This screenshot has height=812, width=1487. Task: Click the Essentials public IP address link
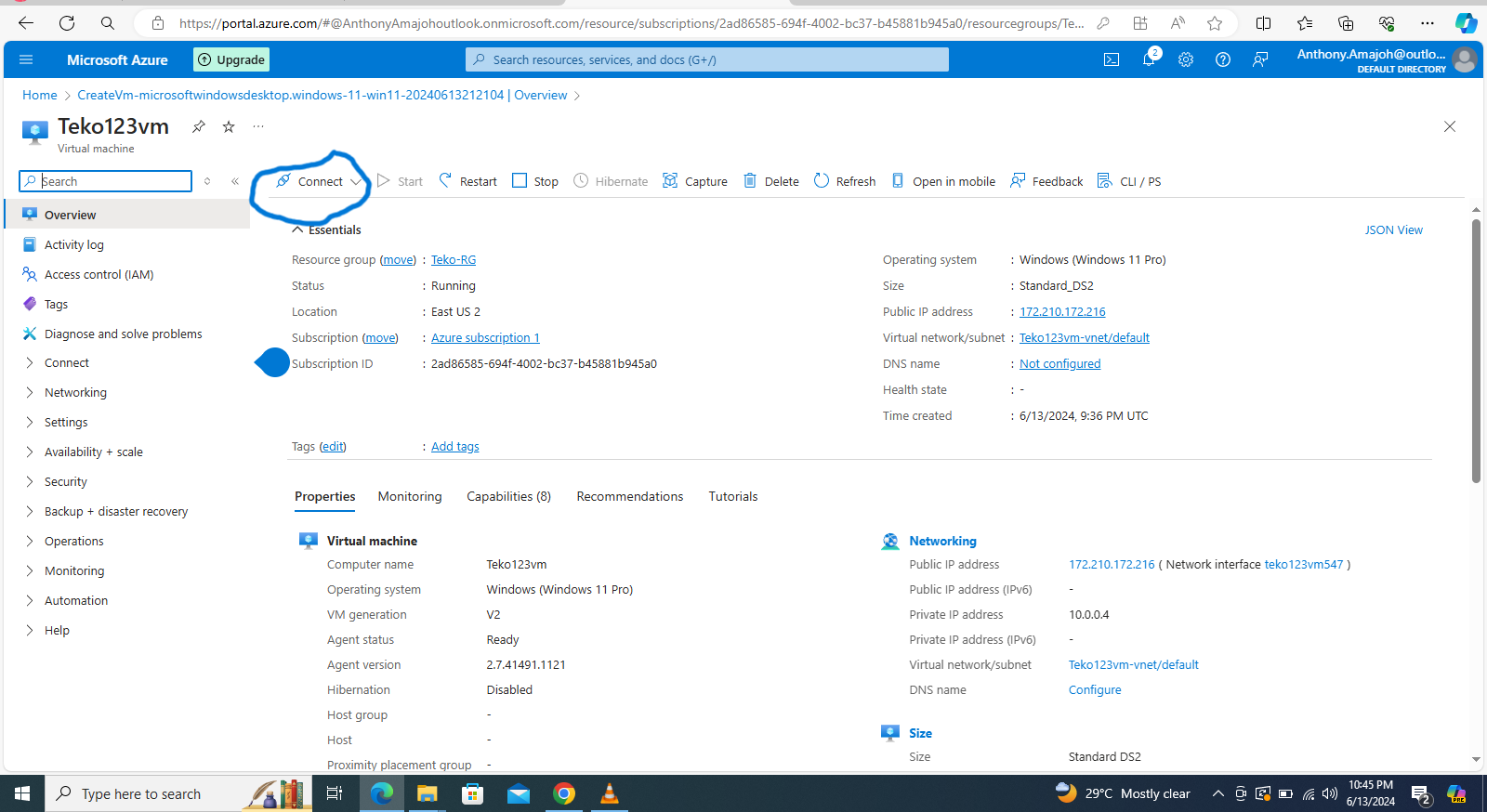(x=1062, y=312)
